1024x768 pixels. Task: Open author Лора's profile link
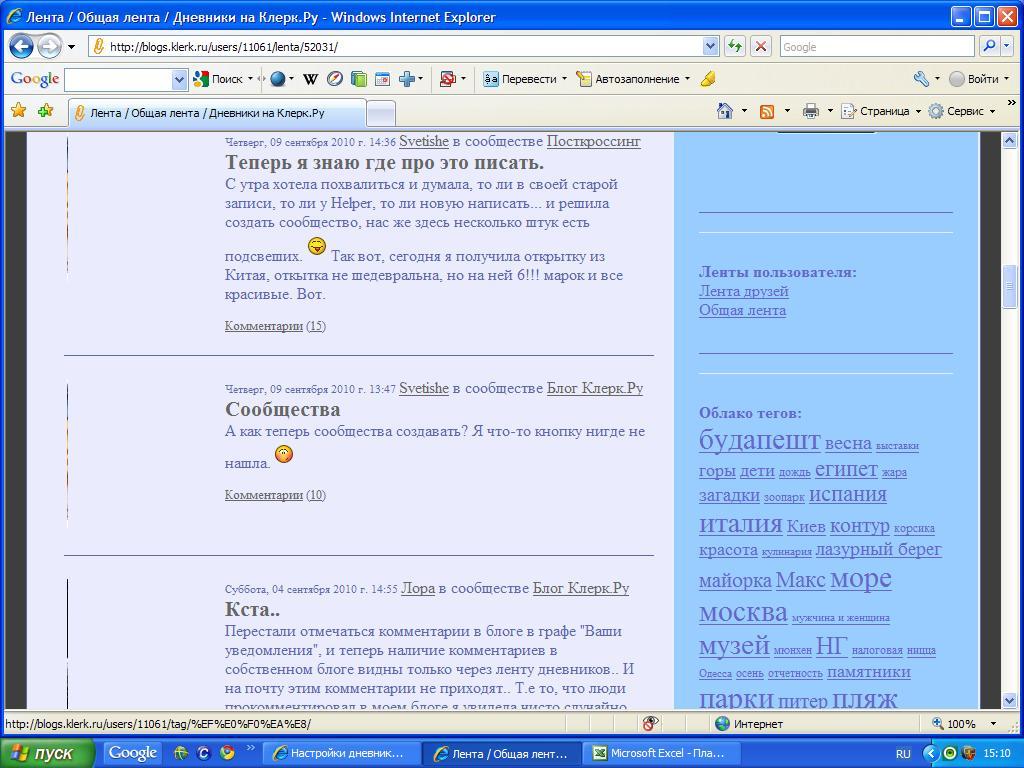[x=417, y=588]
